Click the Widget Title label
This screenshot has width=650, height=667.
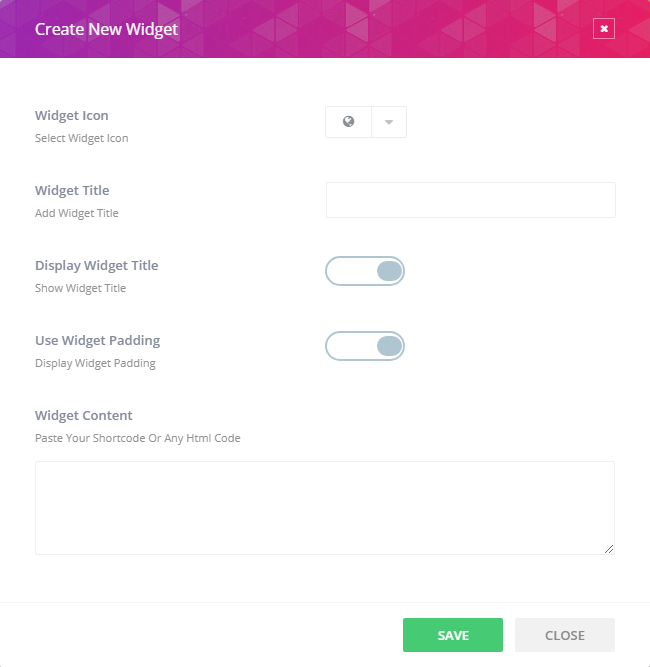pos(72,190)
